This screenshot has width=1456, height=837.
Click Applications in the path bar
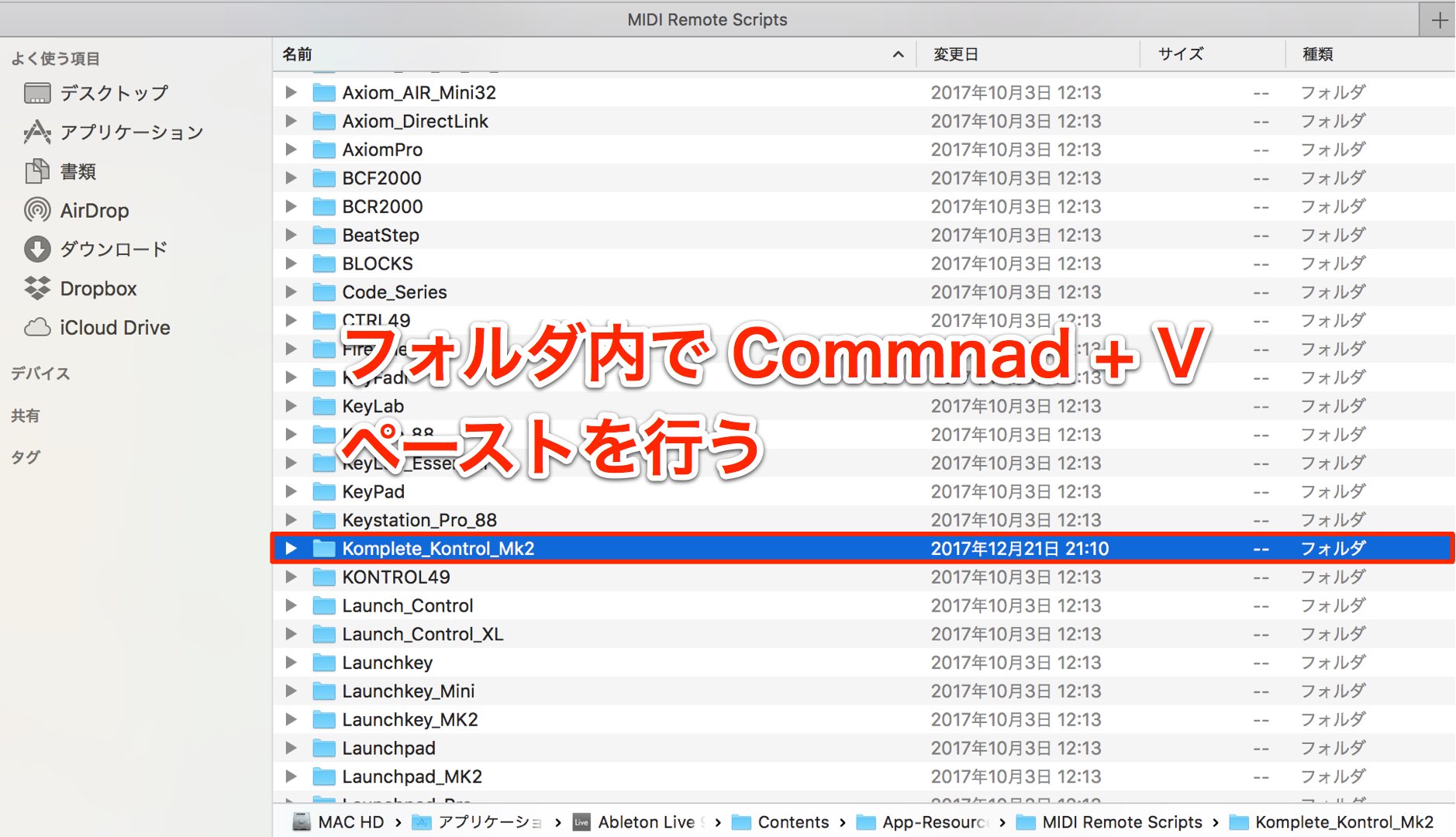pos(477,822)
